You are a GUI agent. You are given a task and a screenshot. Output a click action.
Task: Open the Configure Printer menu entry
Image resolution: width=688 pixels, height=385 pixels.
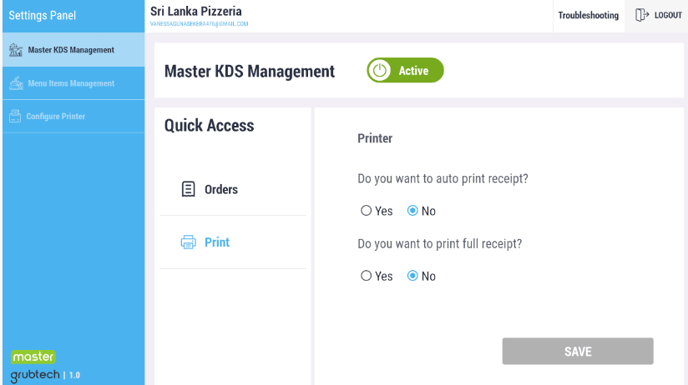[73, 116]
